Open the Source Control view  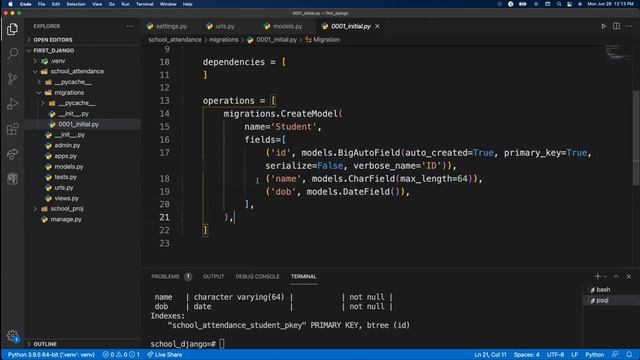[x=13, y=78]
